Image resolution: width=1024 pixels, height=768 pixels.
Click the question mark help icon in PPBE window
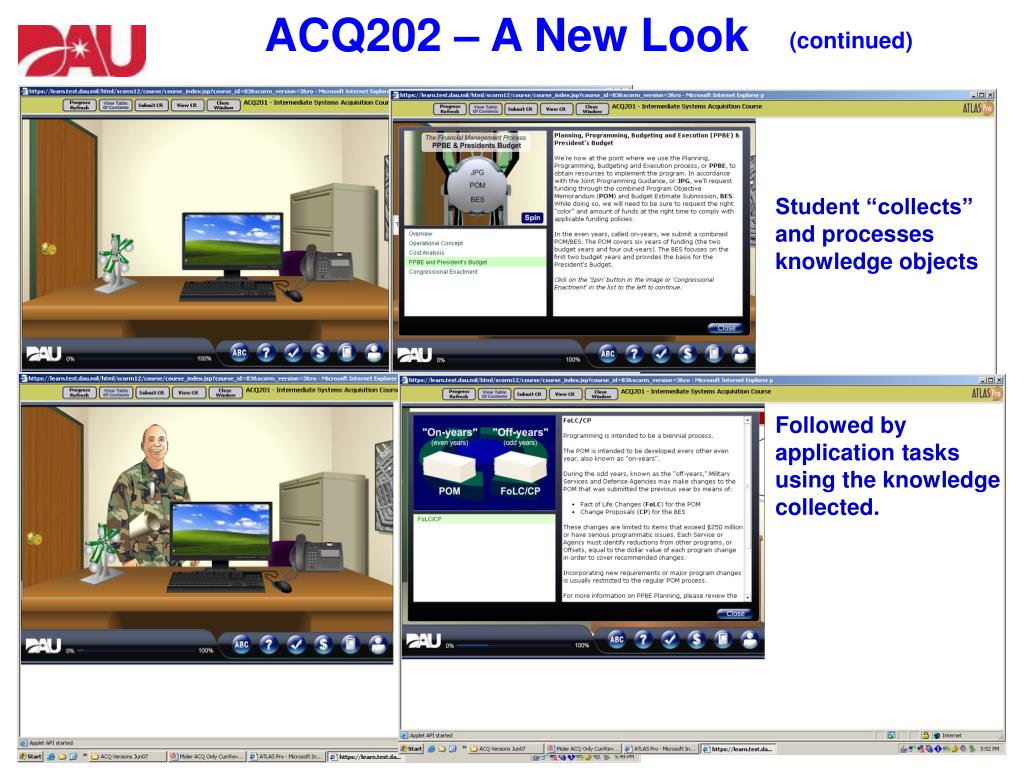pyautogui.click(x=633, y=354)
